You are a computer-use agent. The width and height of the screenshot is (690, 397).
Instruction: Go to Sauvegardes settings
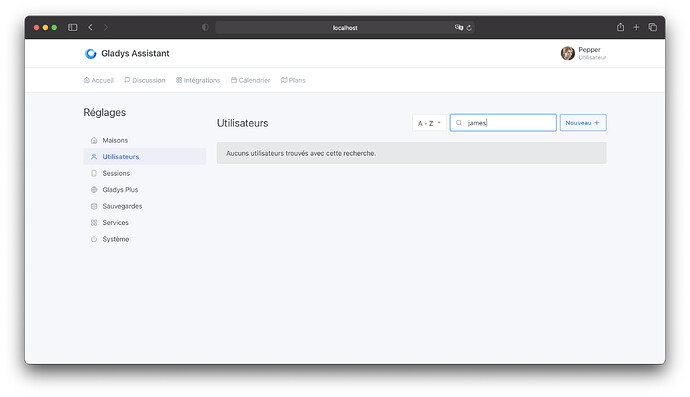click(x=145, y=206)
